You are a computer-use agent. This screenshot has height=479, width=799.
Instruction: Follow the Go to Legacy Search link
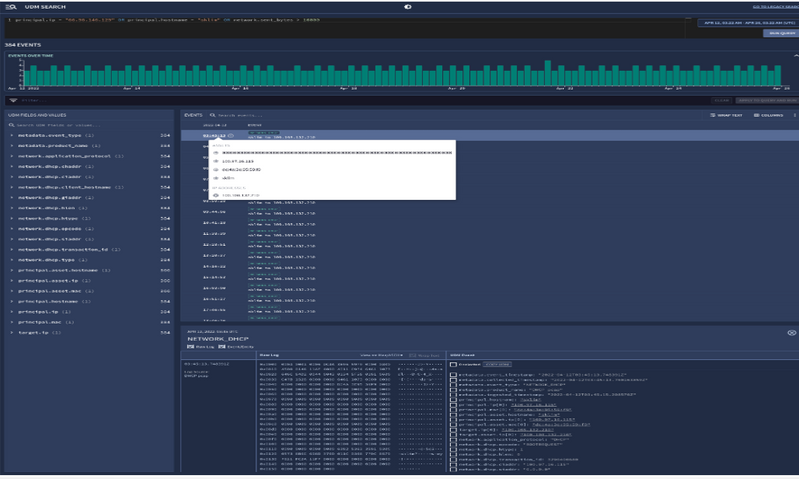(775, 7)
